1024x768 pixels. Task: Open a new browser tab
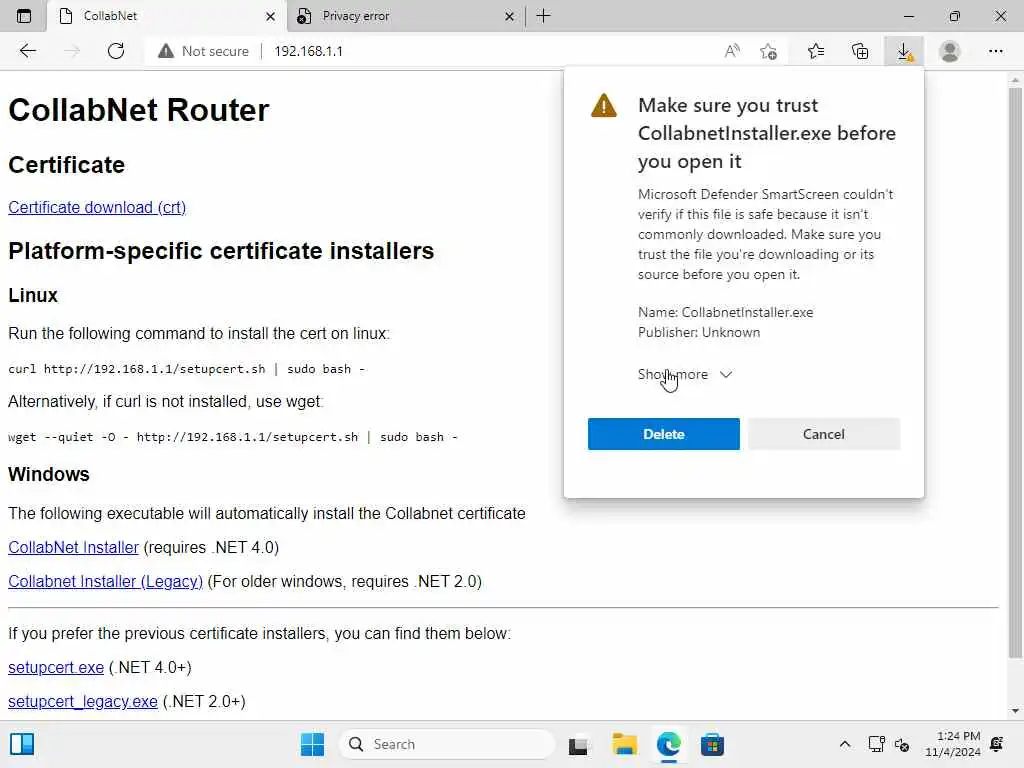(543, 16)
